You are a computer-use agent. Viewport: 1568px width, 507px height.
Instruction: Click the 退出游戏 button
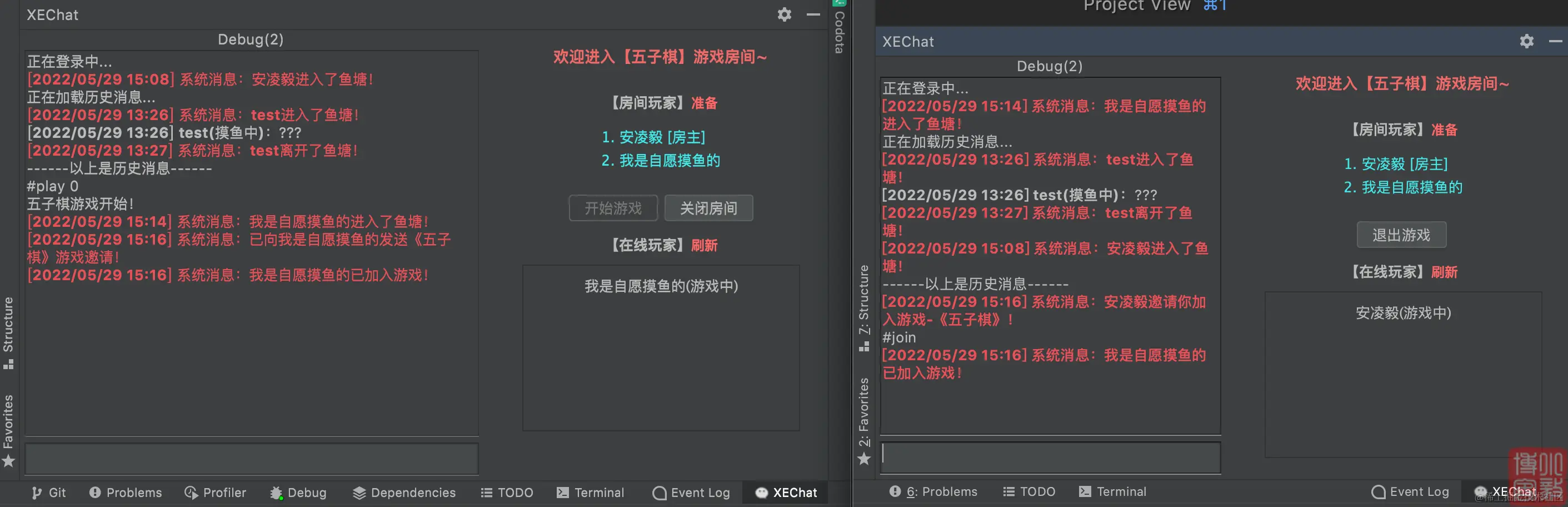click(1401, 235)
